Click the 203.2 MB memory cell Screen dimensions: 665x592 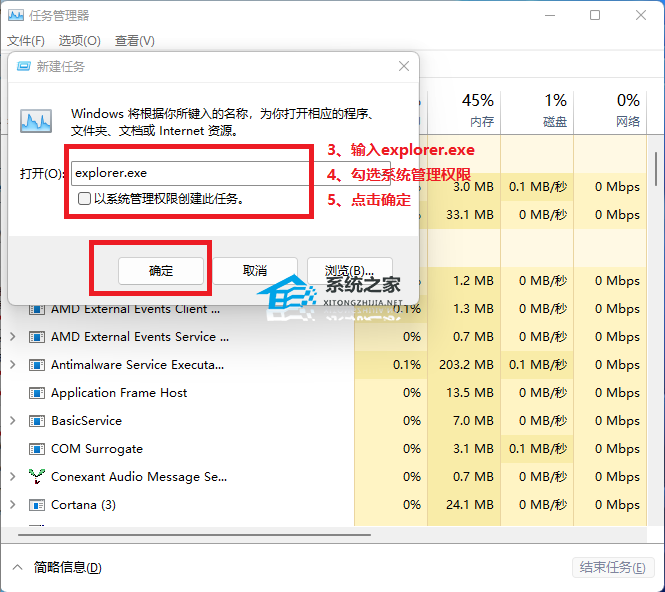click(x=466, y=365)
